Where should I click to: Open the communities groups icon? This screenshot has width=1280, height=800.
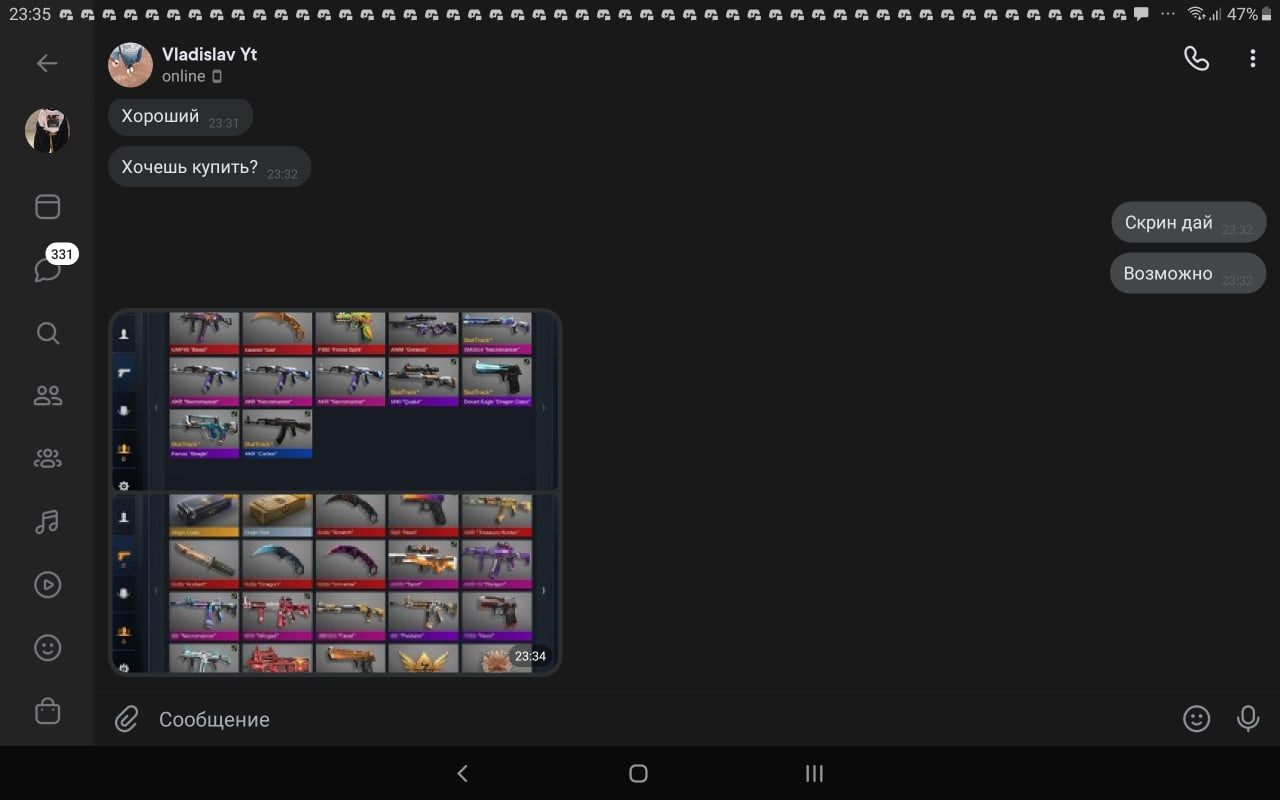(47, 459)
